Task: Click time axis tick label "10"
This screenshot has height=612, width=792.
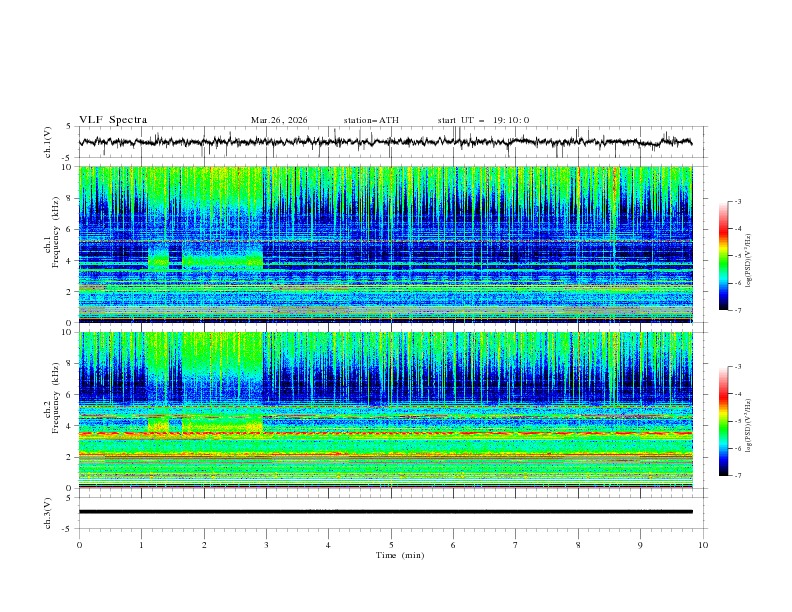Action: pos(703,545)
